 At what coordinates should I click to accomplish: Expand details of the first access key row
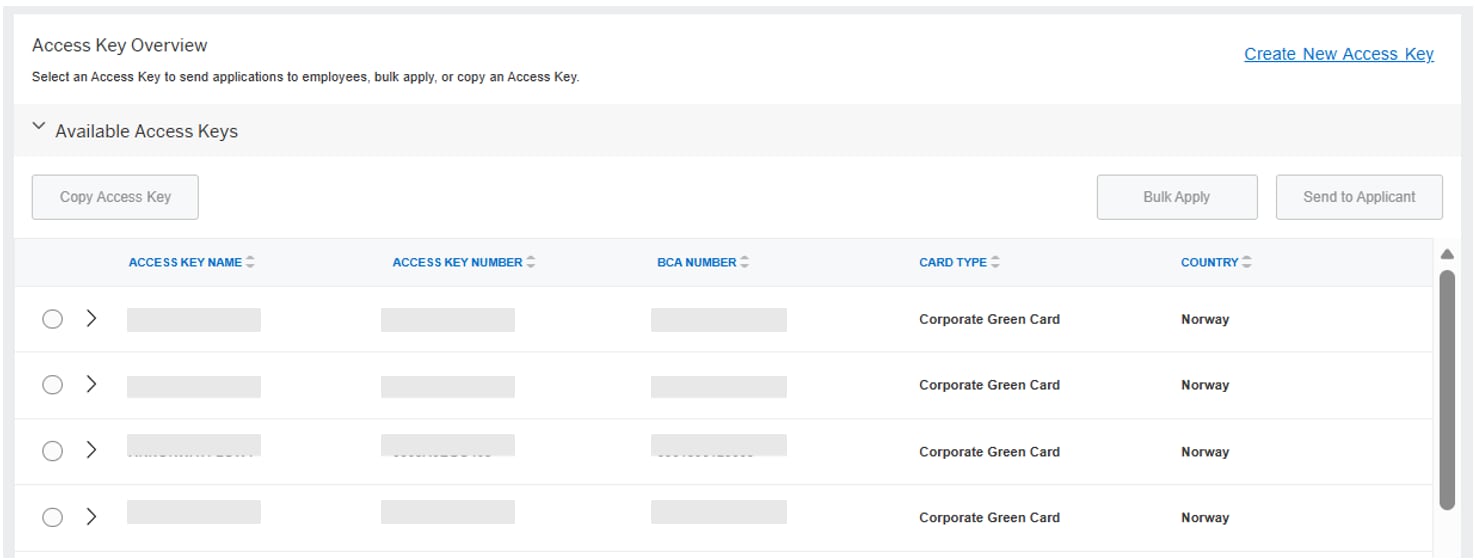[91, 319]
